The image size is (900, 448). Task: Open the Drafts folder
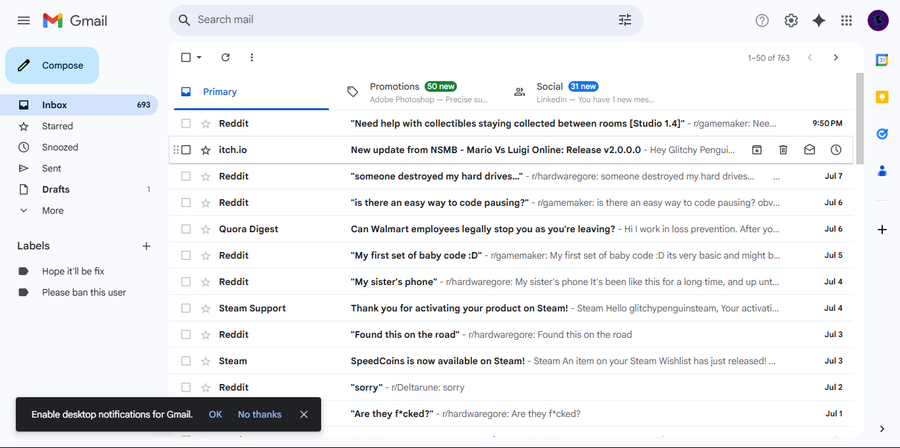tap(79, 189)
